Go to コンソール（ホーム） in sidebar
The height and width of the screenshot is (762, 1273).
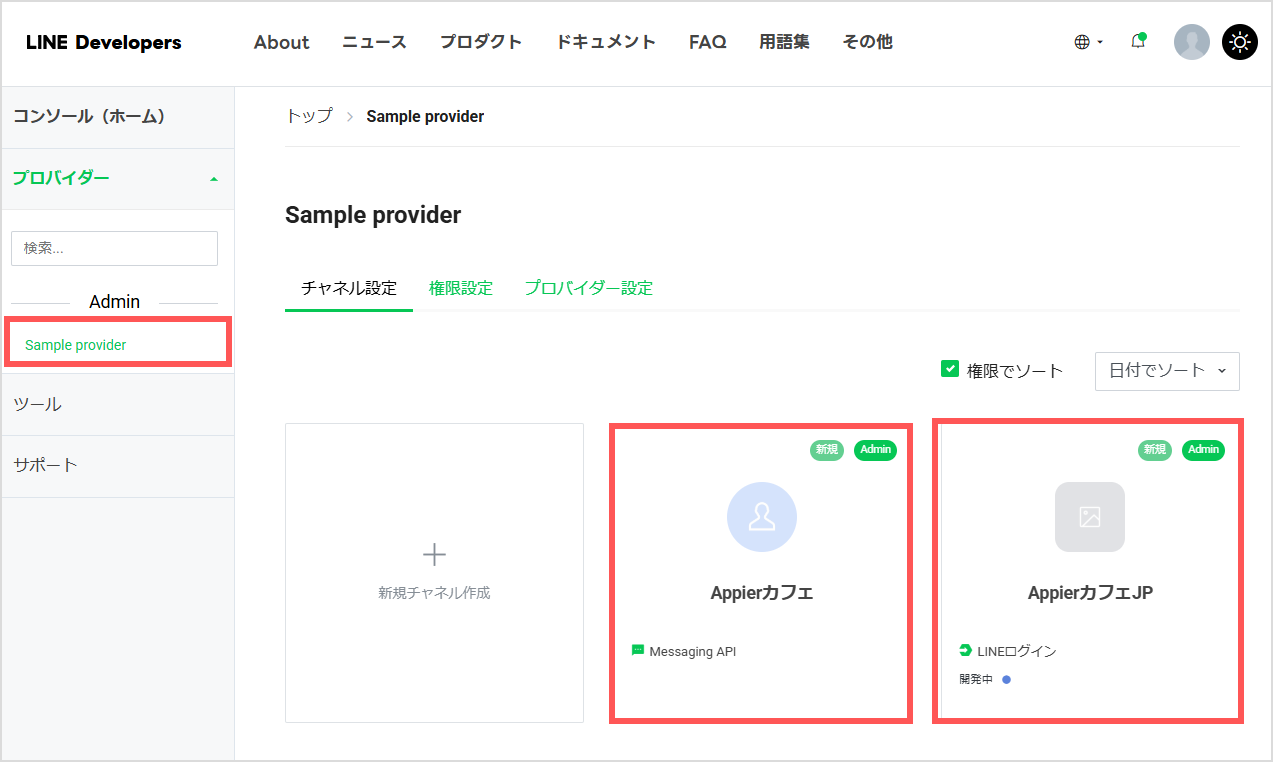(118, 117)
